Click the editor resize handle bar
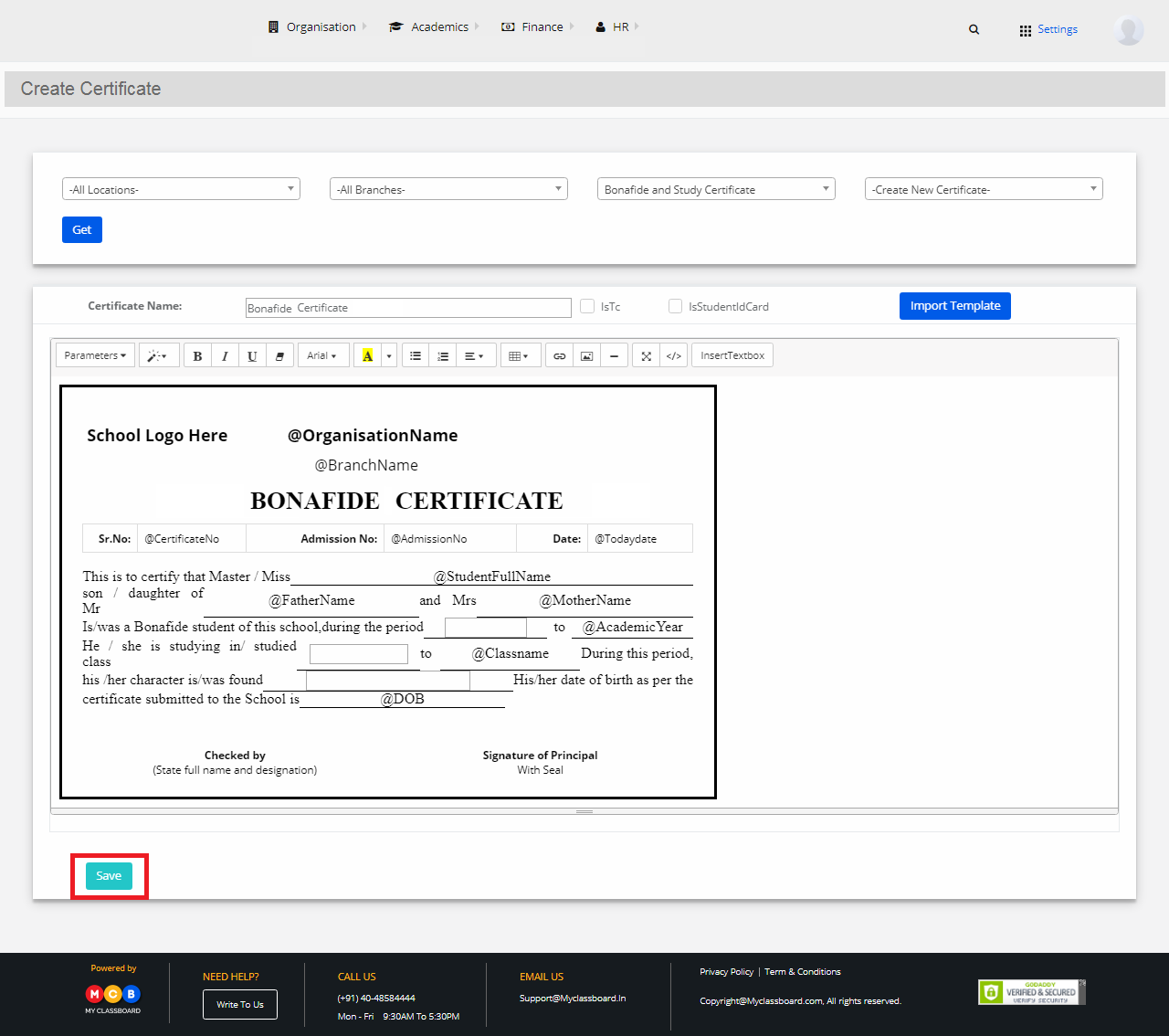Image resolution: width=1169 pixels, height=1036 pixels. (x=584, y=811)
